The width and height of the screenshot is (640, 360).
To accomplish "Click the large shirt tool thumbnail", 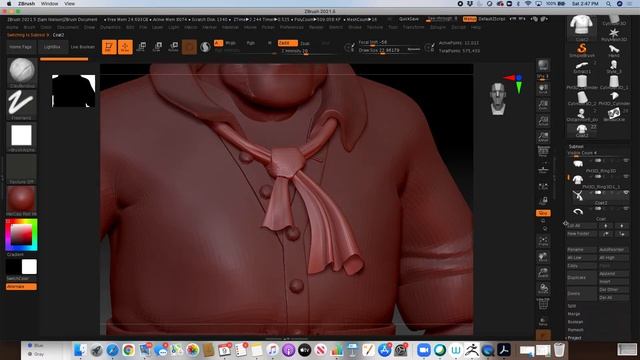I will [581, 27].
